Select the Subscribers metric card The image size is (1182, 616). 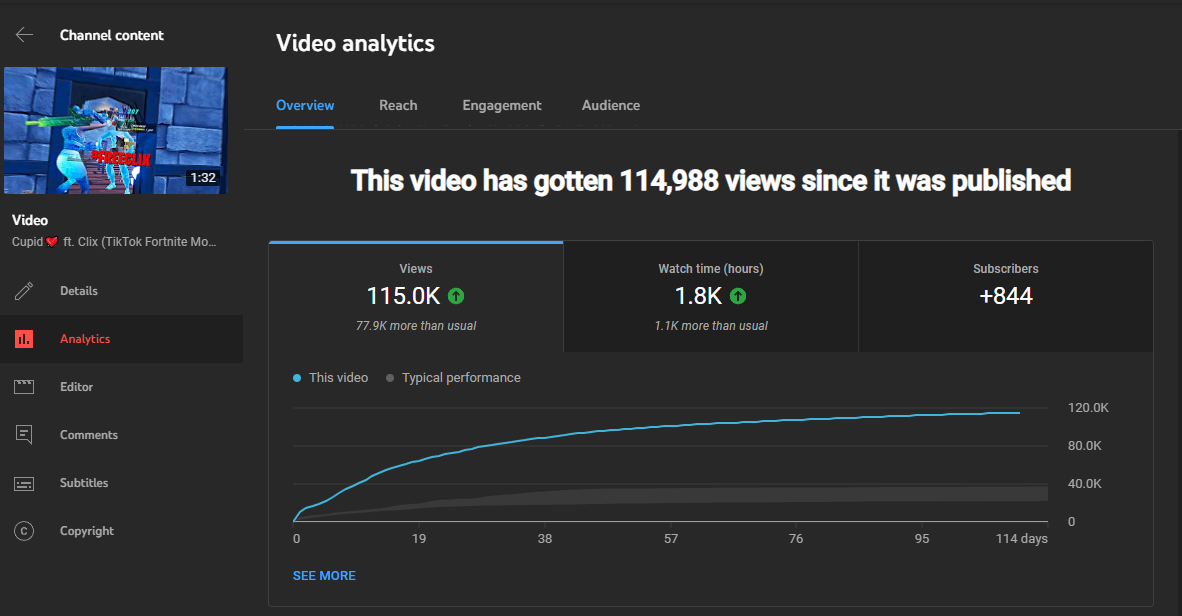(1006, 297)
